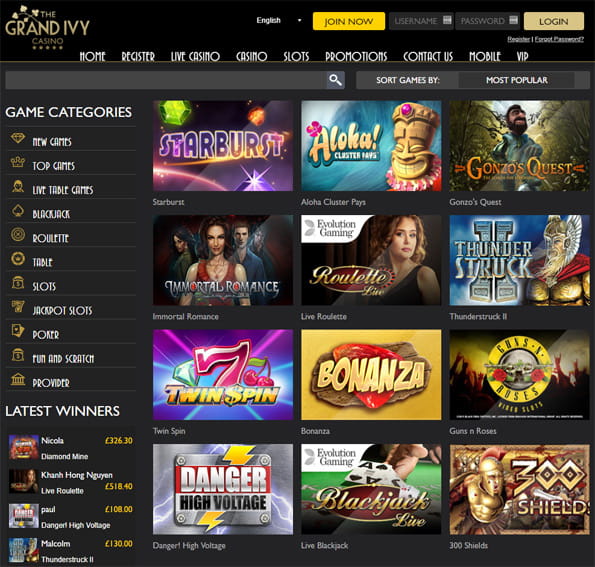
Task: Select the diamond icon for New Games
Action: coord(18,138)
